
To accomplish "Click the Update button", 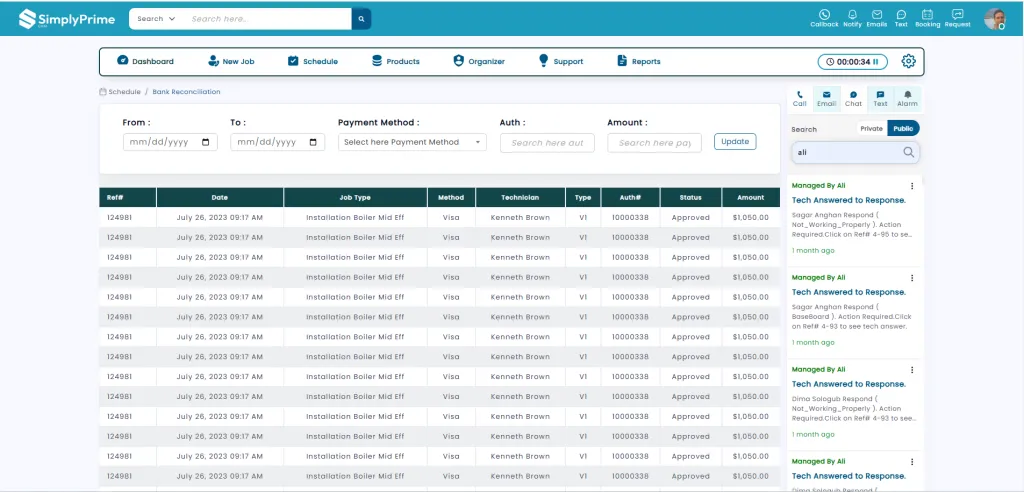I will [735, 142].
